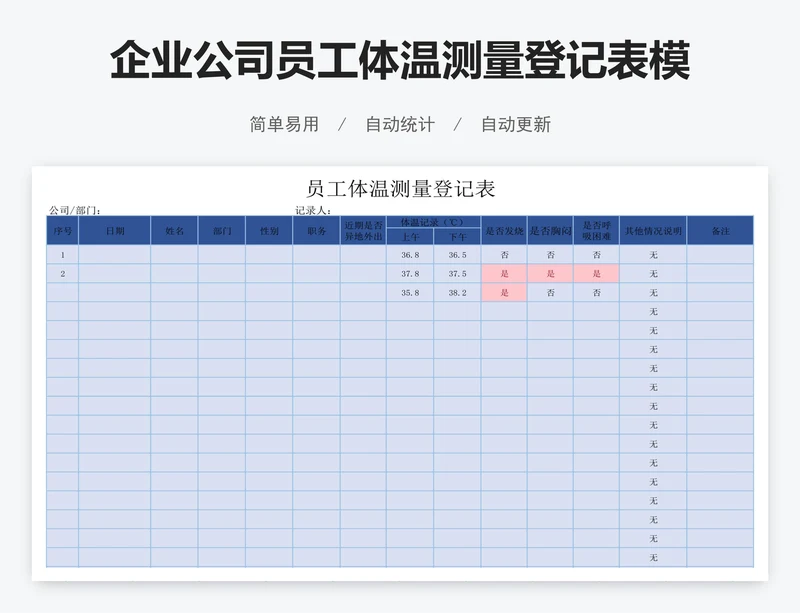Select the 姓名 column header

tap(174, 231)
